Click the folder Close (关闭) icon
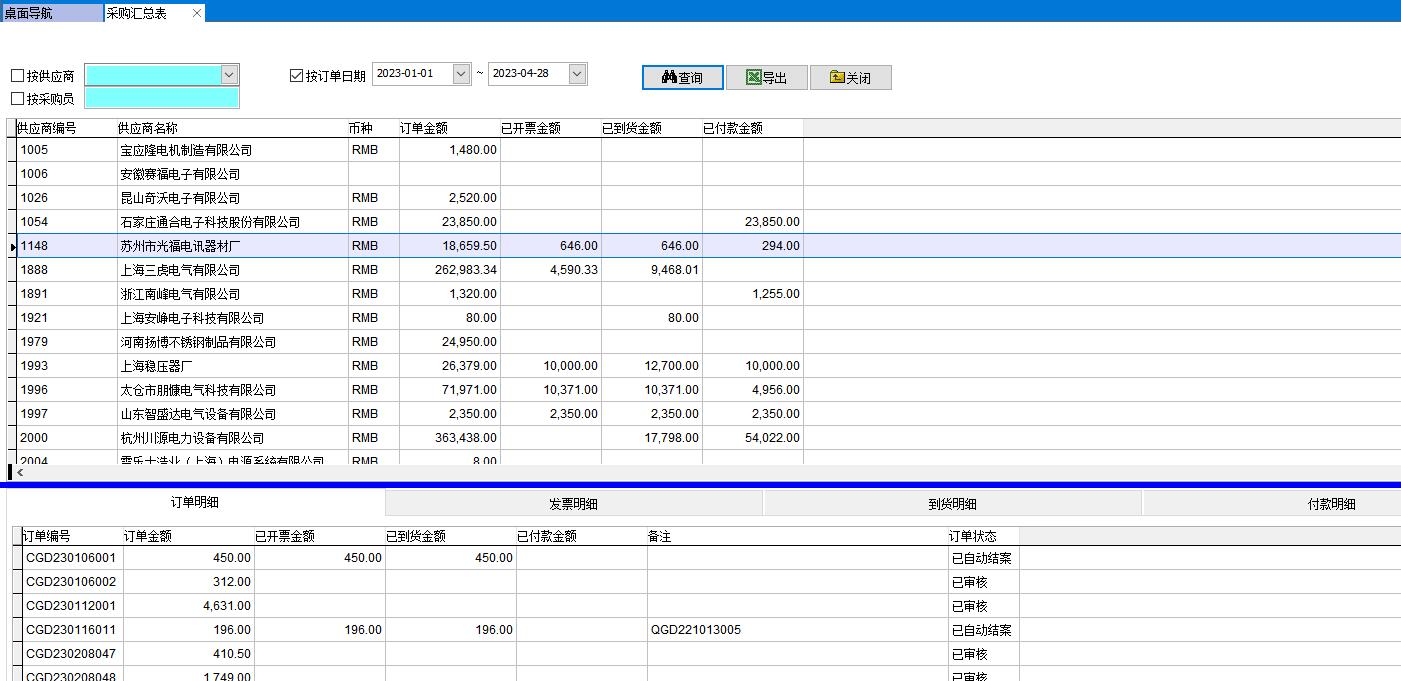 click(837, 77)
